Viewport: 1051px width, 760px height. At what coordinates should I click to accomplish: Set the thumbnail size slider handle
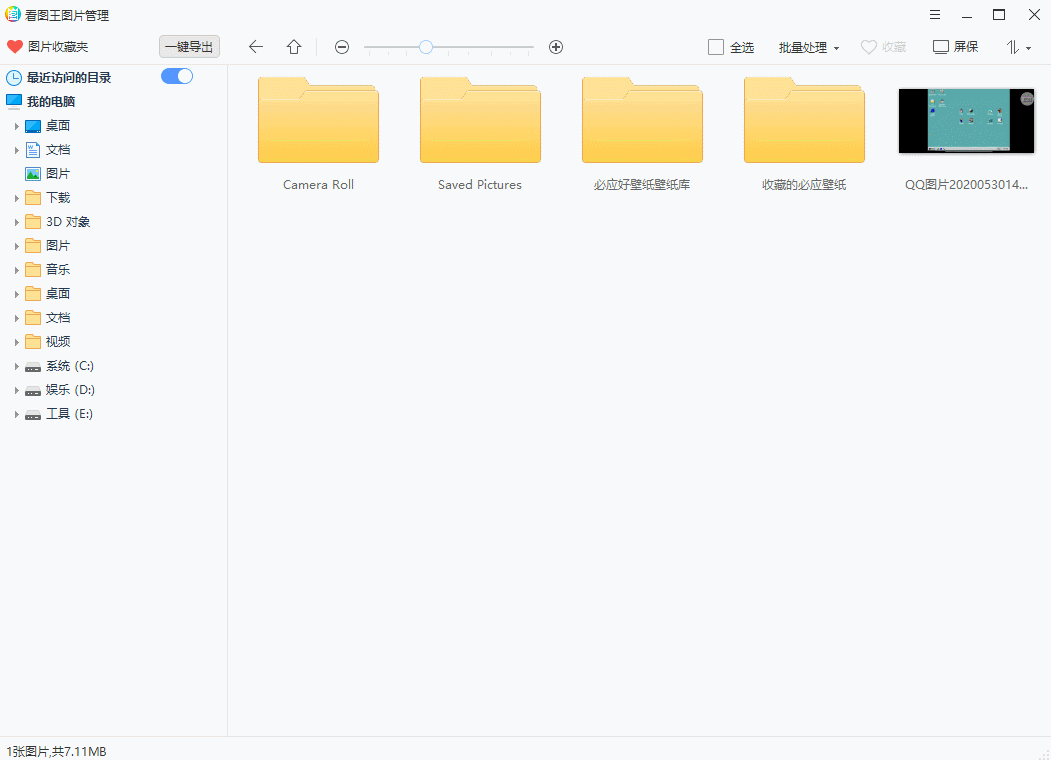click(426, 47)
